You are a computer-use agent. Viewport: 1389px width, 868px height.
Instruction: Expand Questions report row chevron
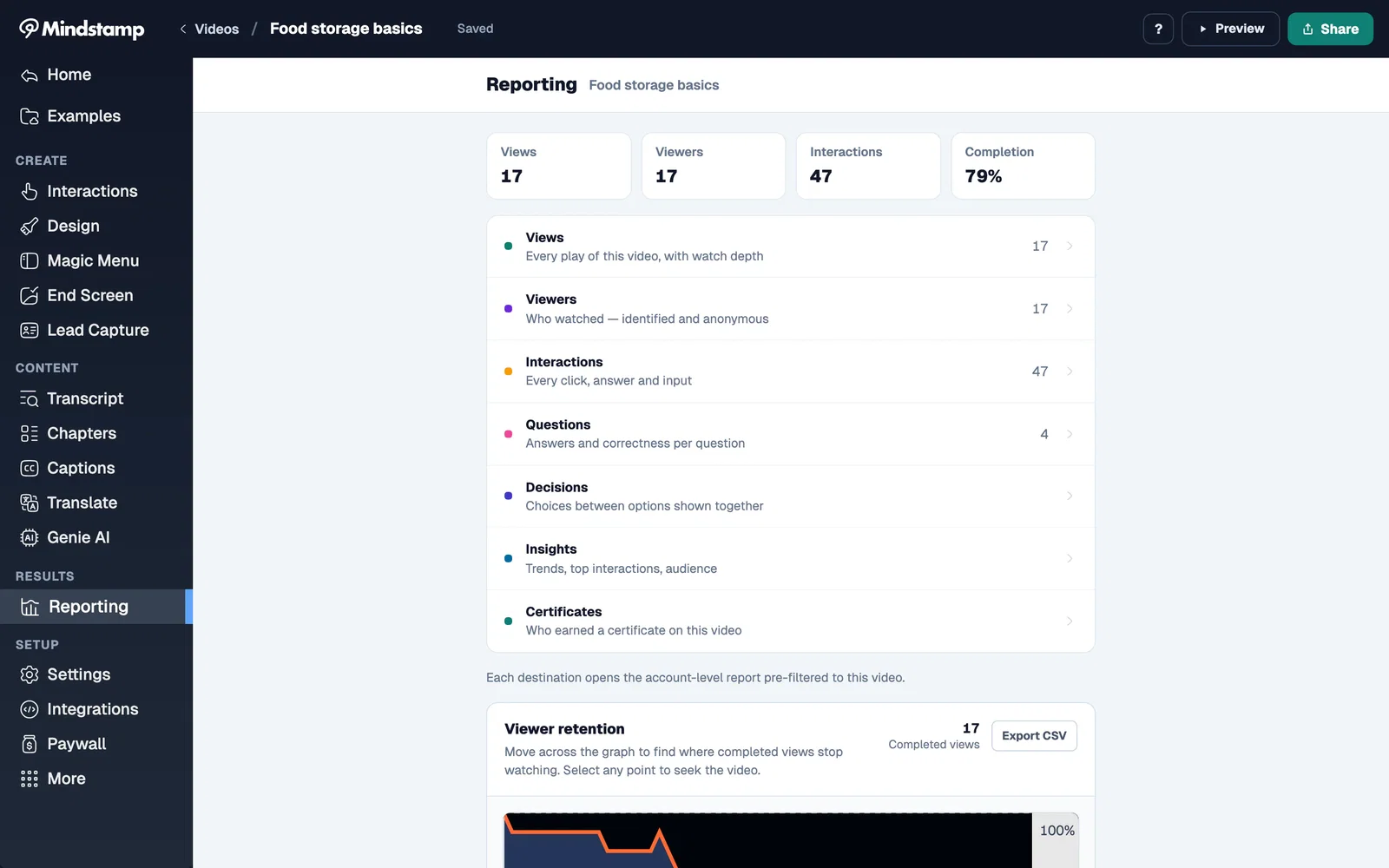point(1070,434)
